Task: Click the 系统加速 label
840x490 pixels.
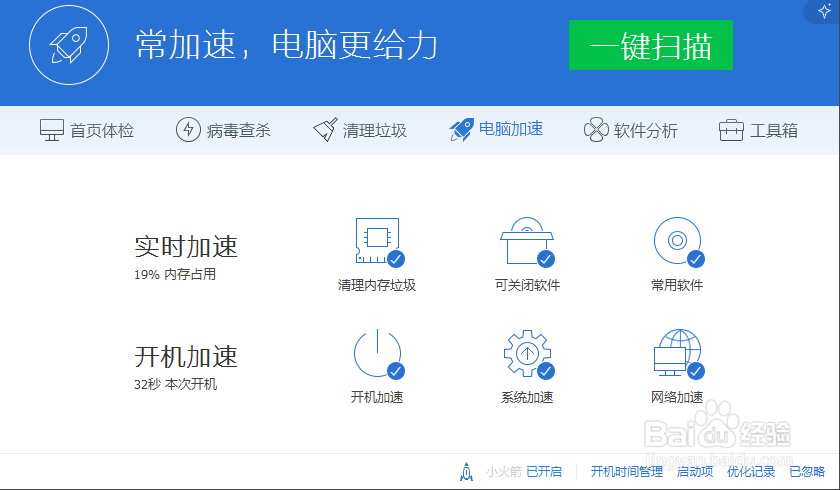Action: tap(527, 397)
